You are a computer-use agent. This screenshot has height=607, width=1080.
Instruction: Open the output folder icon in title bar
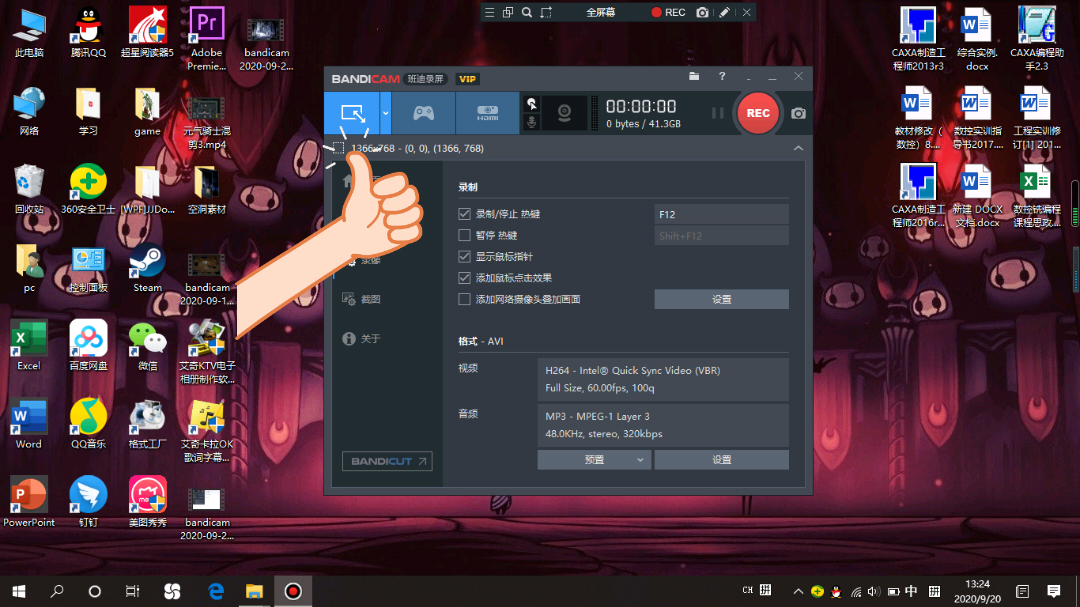pyautogui.click(x=694, y=76)
